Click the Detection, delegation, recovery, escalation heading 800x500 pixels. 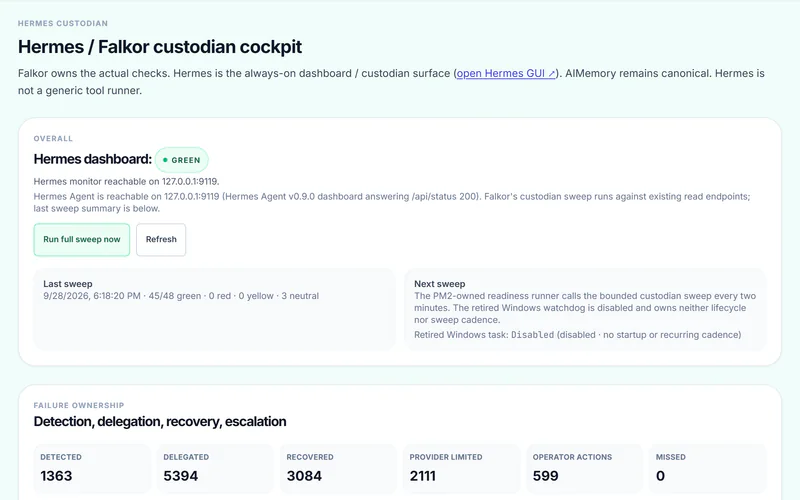[x=160, y=421]
